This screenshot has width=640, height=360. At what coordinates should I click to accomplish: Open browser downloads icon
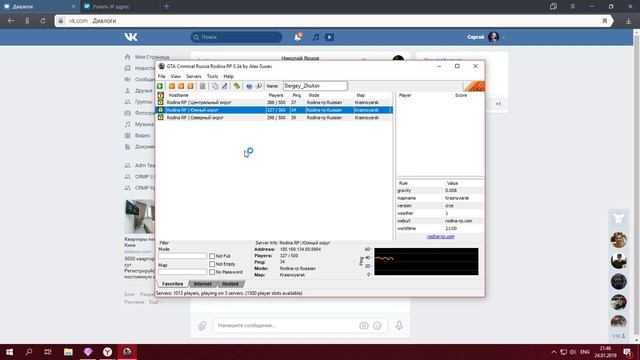pyautogui.click(x=629, y=21)
